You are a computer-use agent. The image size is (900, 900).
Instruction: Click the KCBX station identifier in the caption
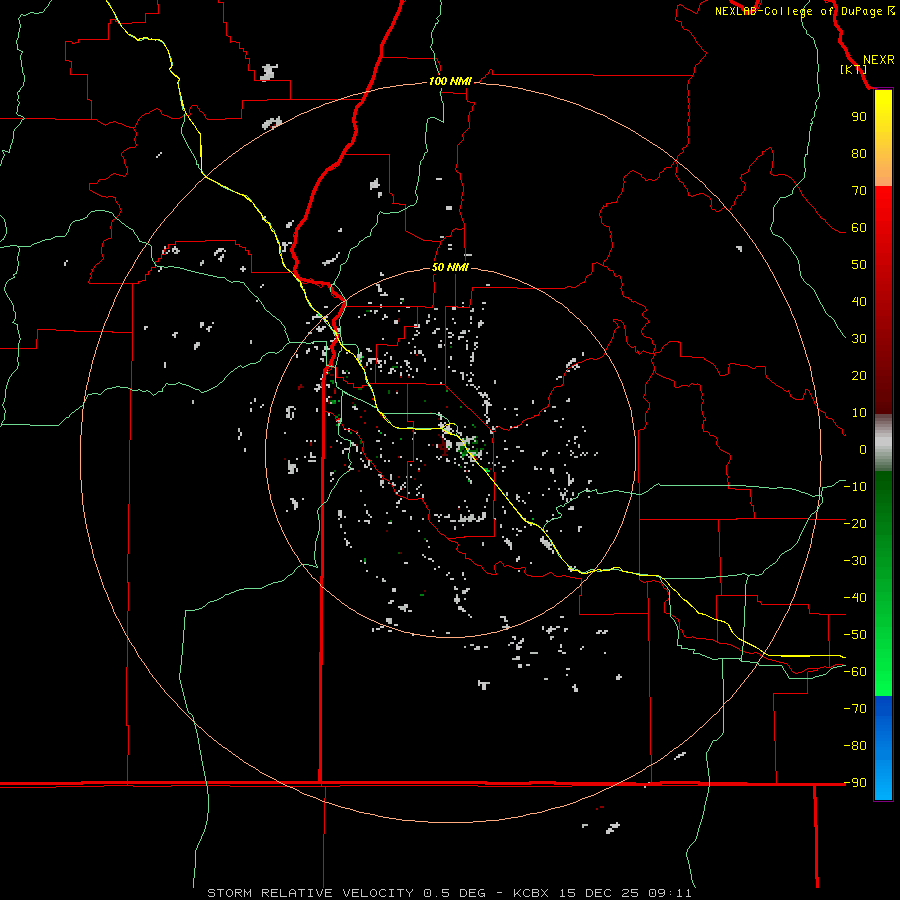point(531,893)
